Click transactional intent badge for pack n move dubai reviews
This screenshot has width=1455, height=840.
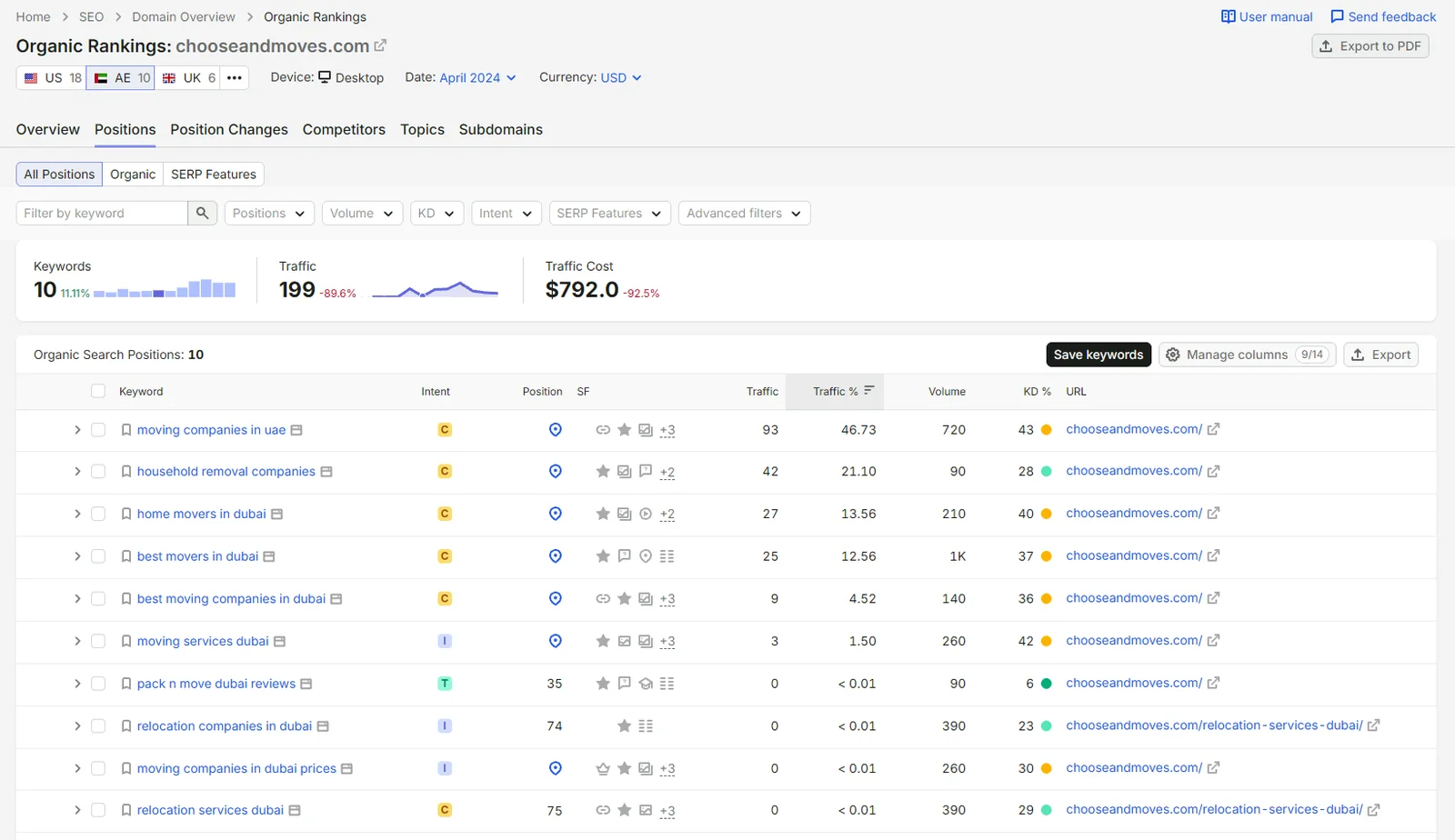pos(445,684)
